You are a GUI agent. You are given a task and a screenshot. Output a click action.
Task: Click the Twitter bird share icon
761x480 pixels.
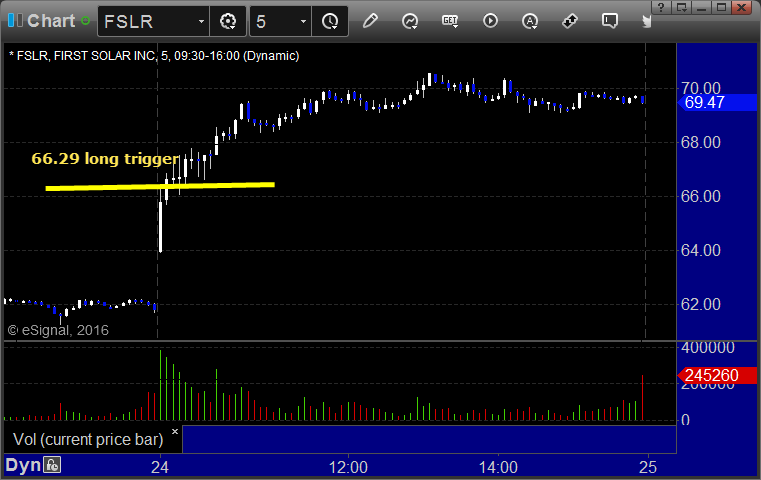click(646, 21)
